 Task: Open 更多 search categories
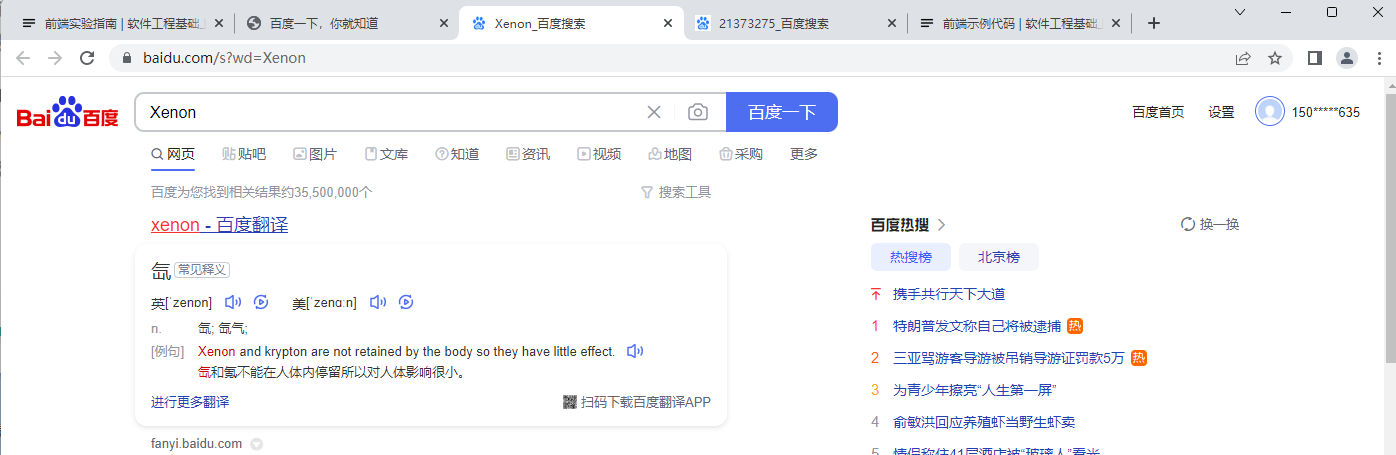804,154
